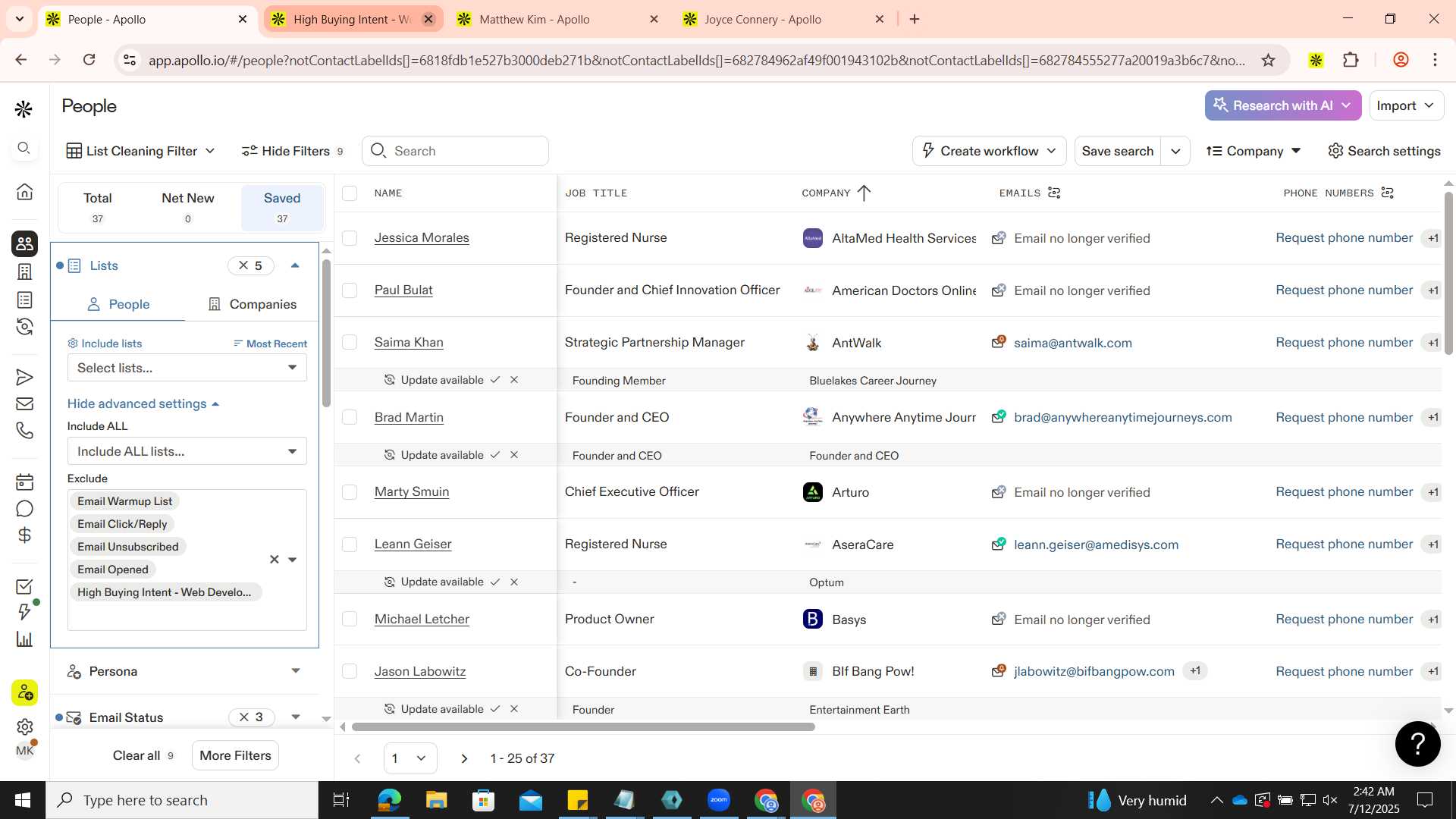Screen dimensions: 1456x819
Task: Open Conversations via chat bubble icon
Action: pos(24,509)
